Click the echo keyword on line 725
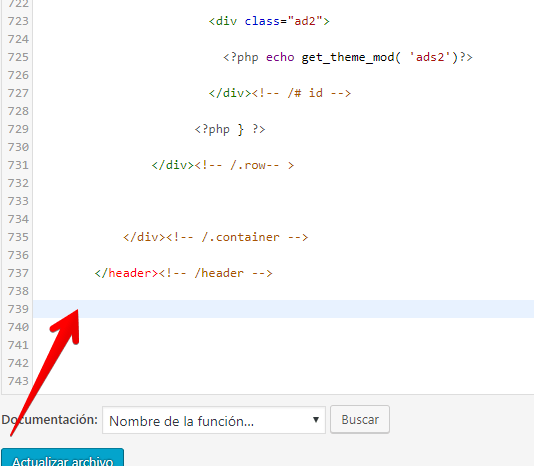The image size is (534, 466). coord(280,57)
